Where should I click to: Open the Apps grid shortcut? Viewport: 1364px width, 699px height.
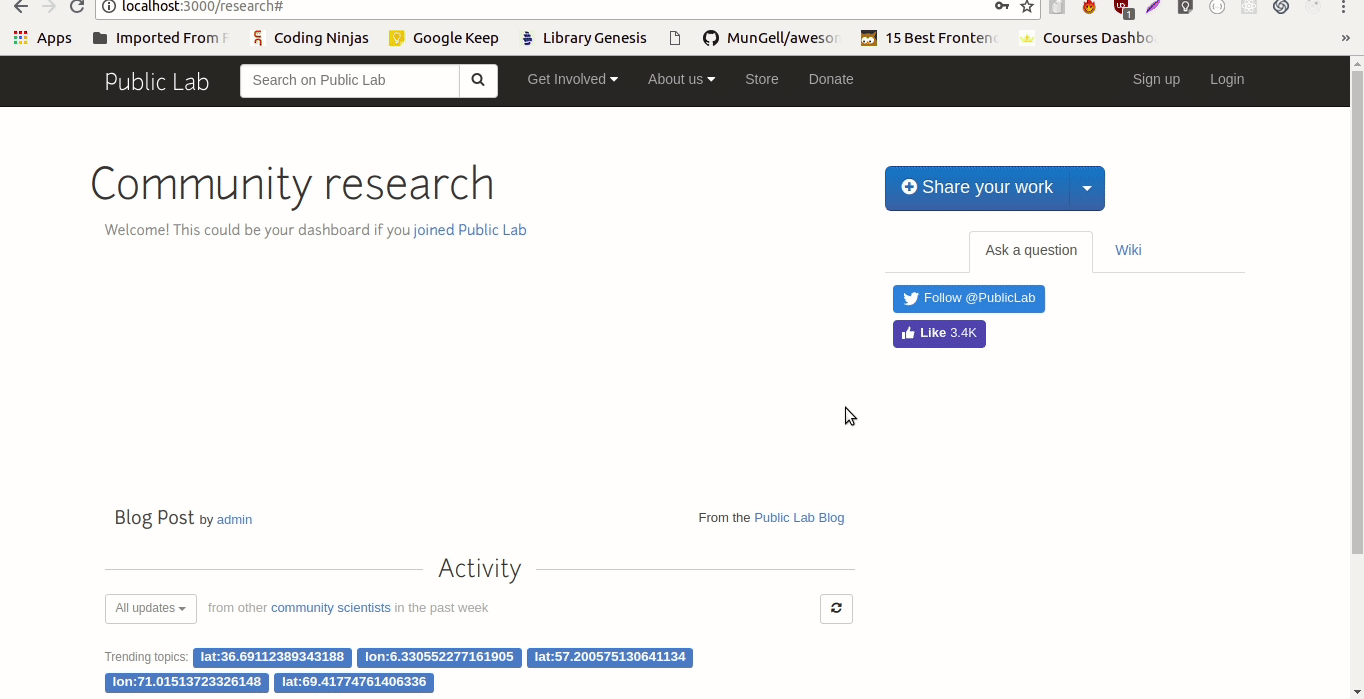click(x=43, y=38)
